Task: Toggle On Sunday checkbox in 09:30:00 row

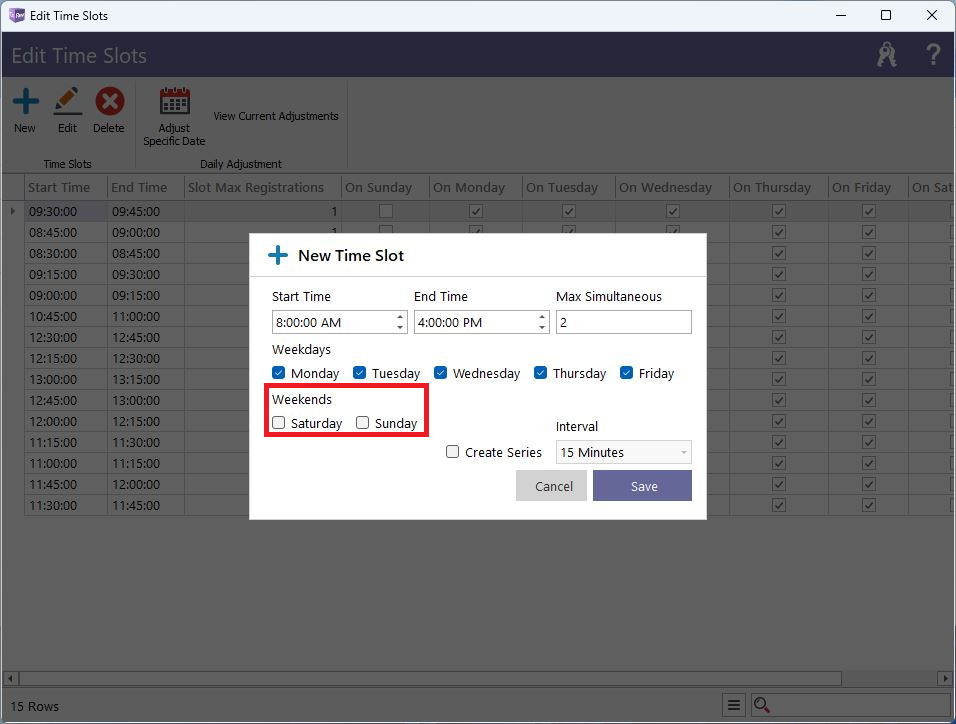Action: [x=385, y=211]
